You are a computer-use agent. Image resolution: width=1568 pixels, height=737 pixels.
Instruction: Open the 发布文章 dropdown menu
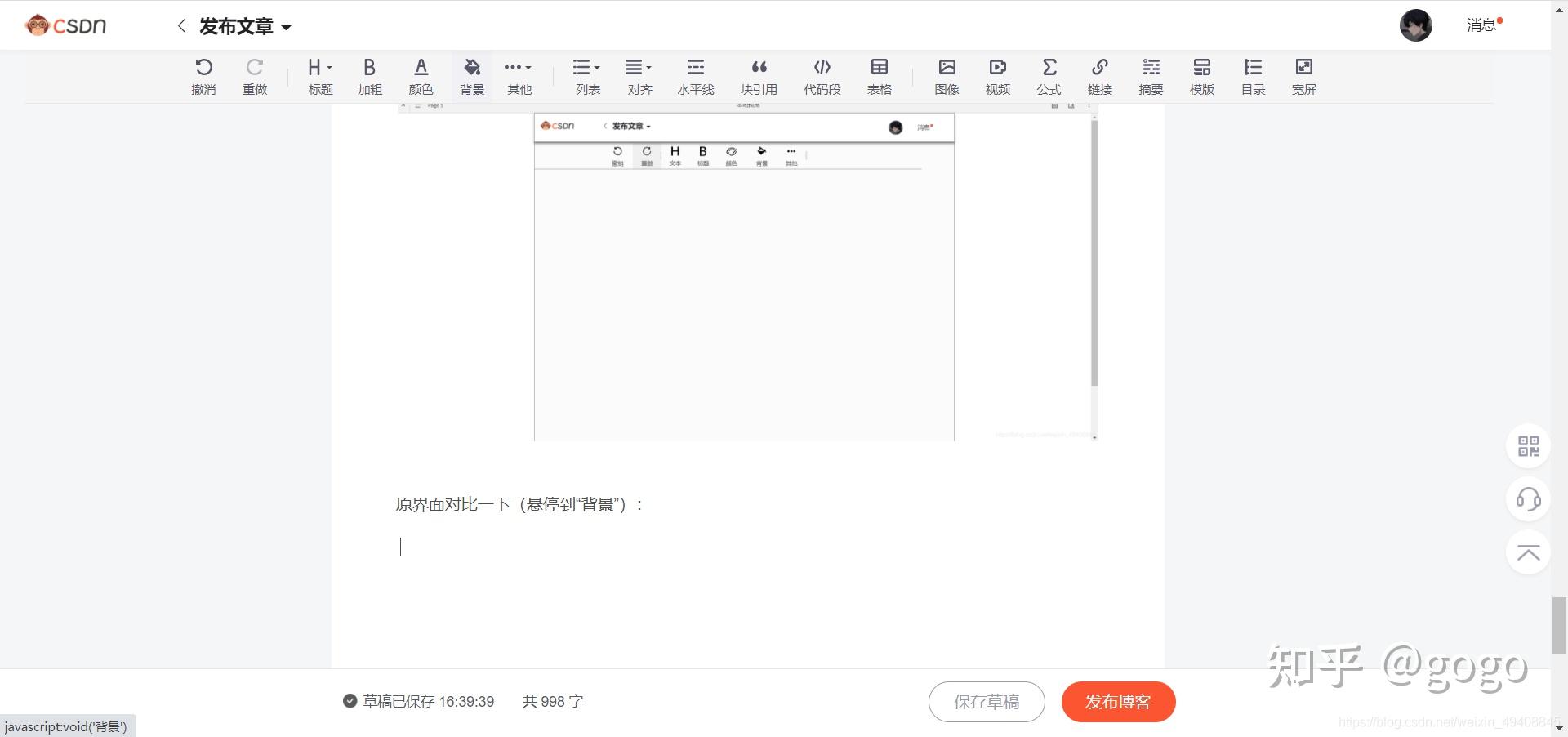(245, 26)
